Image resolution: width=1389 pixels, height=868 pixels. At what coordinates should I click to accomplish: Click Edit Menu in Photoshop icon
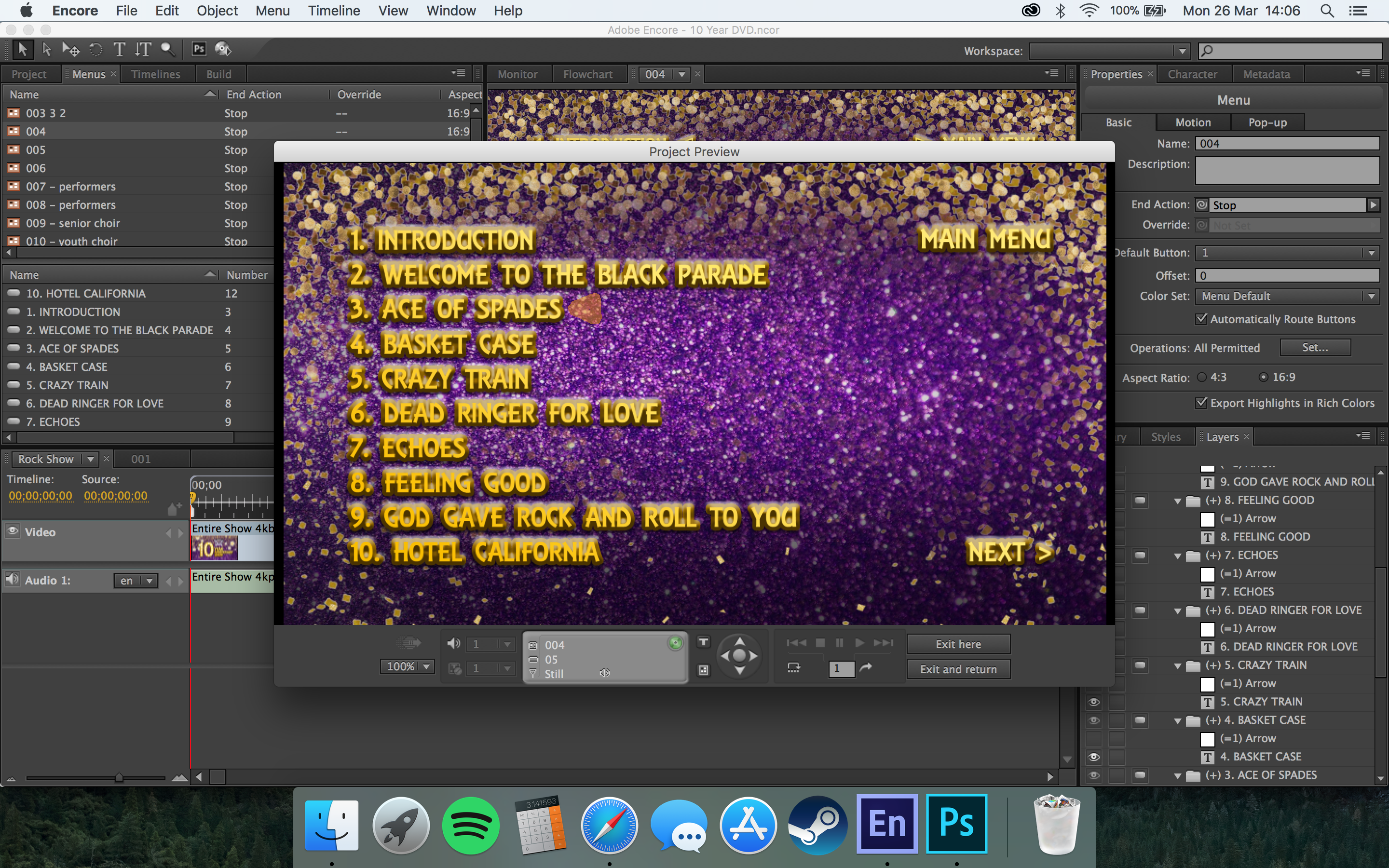(199, 49)
